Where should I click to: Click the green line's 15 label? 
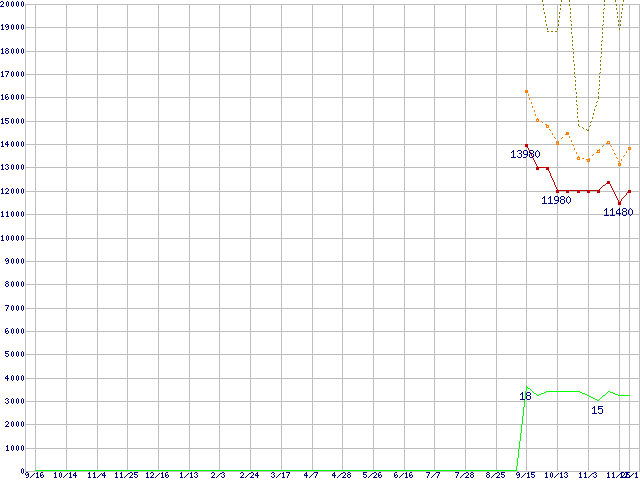(597, 410)
